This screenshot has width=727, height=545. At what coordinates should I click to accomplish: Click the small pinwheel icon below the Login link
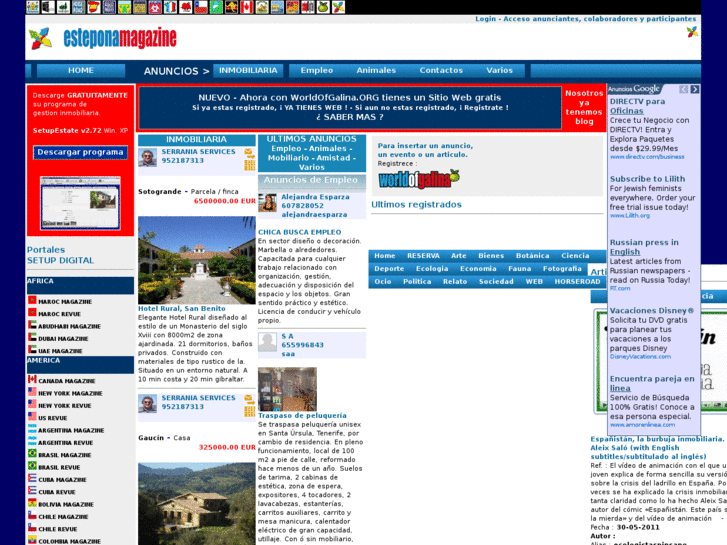pos(692,32)
